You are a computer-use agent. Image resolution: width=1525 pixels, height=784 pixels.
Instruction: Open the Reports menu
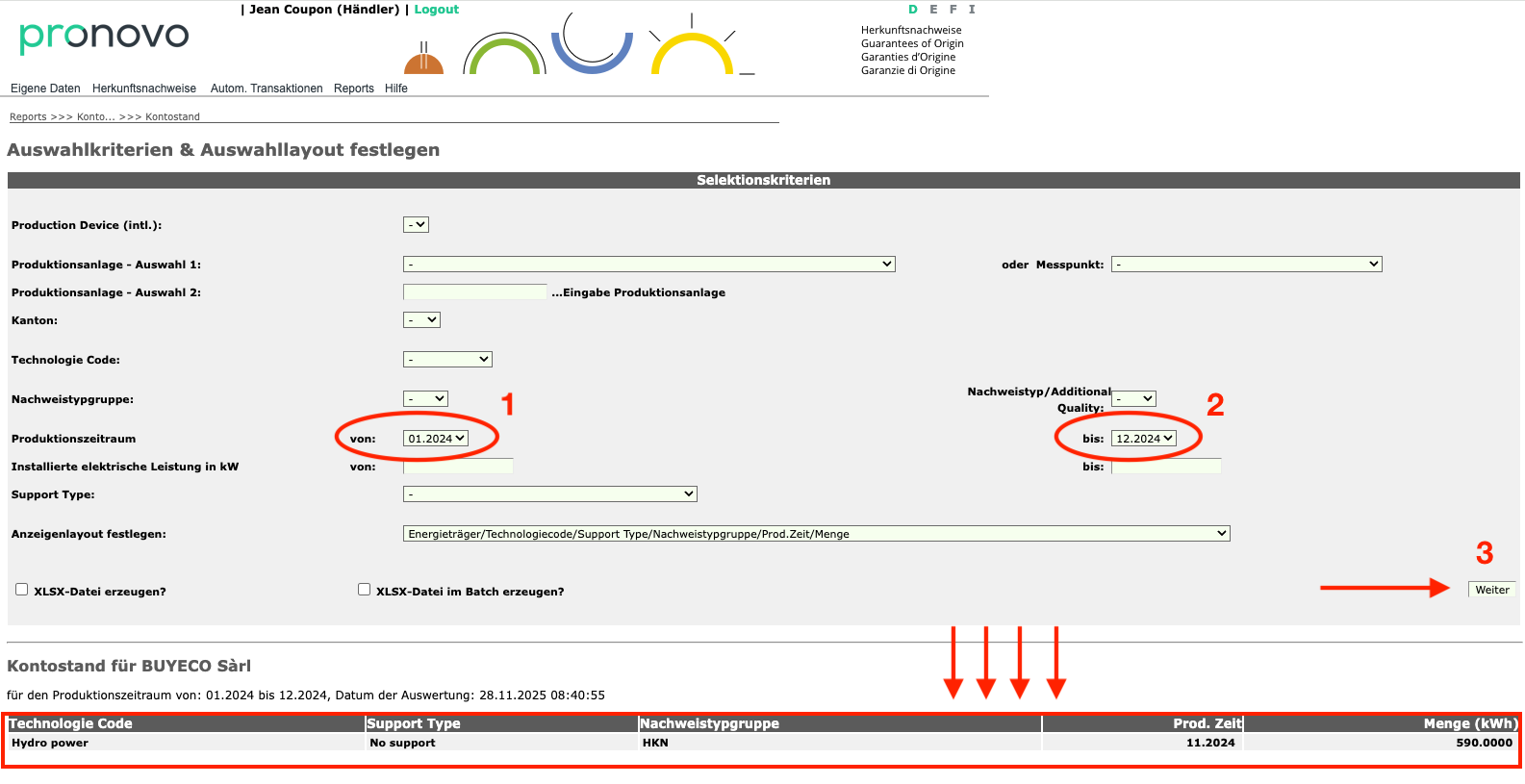click(354, 89)
